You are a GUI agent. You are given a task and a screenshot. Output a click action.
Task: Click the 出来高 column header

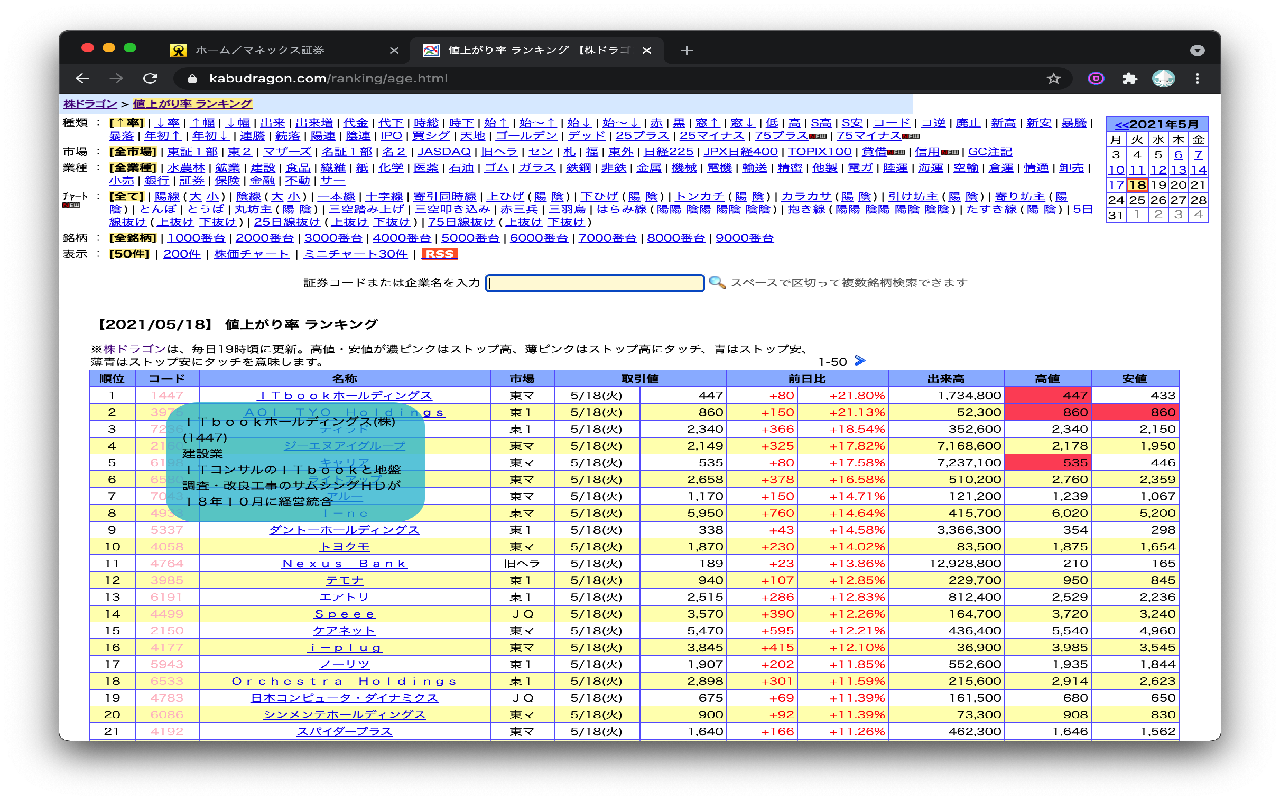pyautogui.click(x=945, y=378)
